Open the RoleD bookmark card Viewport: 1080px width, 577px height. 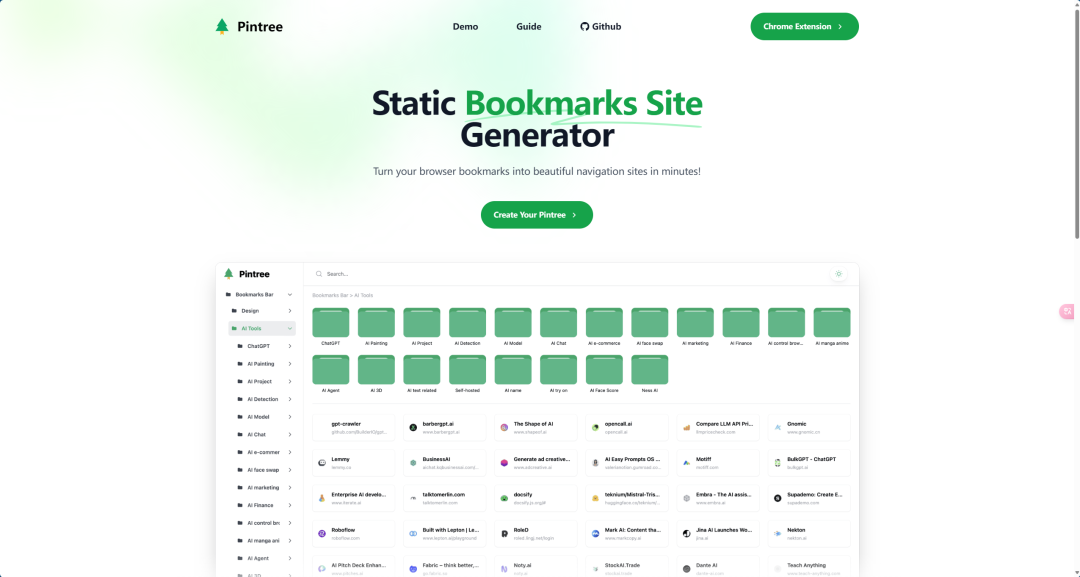pyautogui.click(x=536, y=534)
